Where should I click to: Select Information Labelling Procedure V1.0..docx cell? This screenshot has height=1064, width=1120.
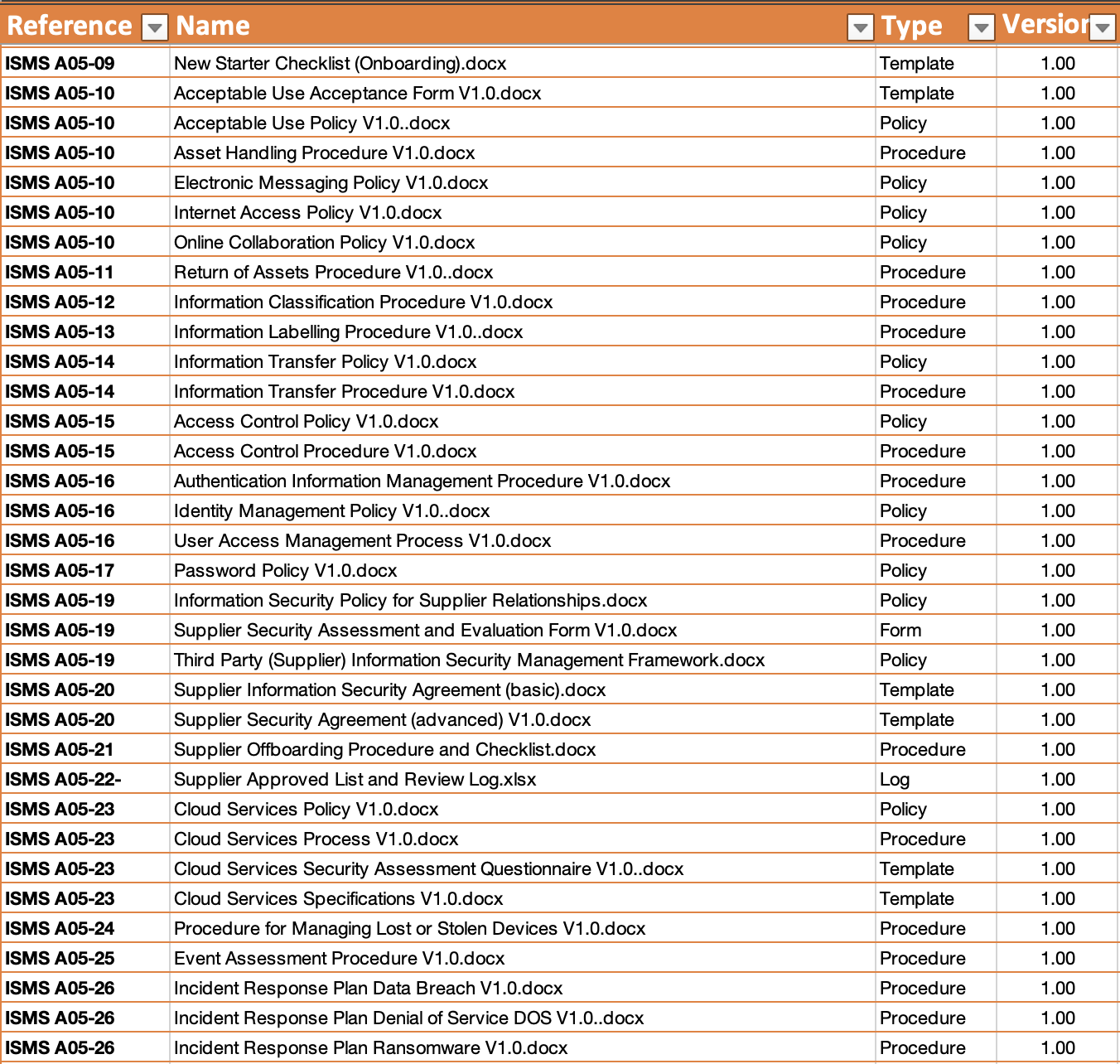pyautogui.click(x=523, y=331)
